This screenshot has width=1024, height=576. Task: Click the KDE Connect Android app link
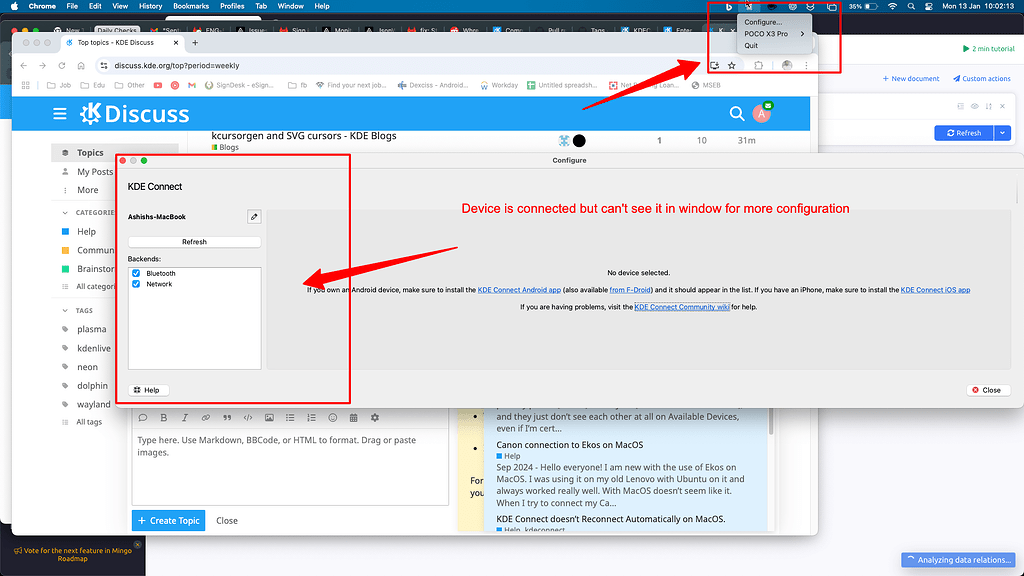(519, 288)
